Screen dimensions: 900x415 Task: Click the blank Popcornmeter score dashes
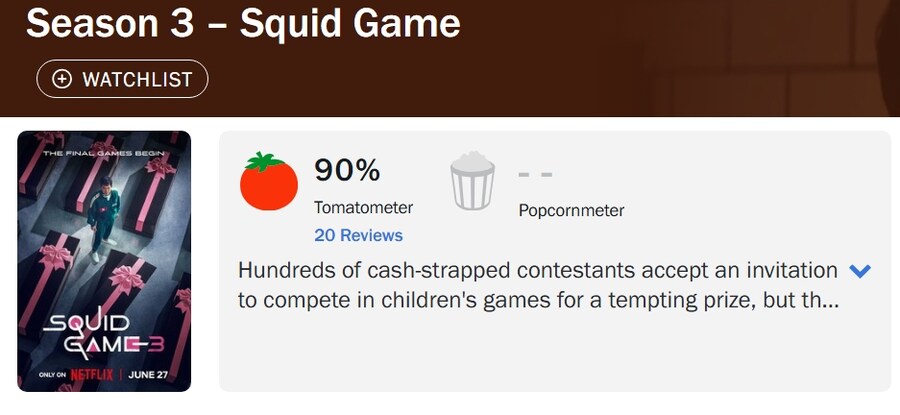535,173
